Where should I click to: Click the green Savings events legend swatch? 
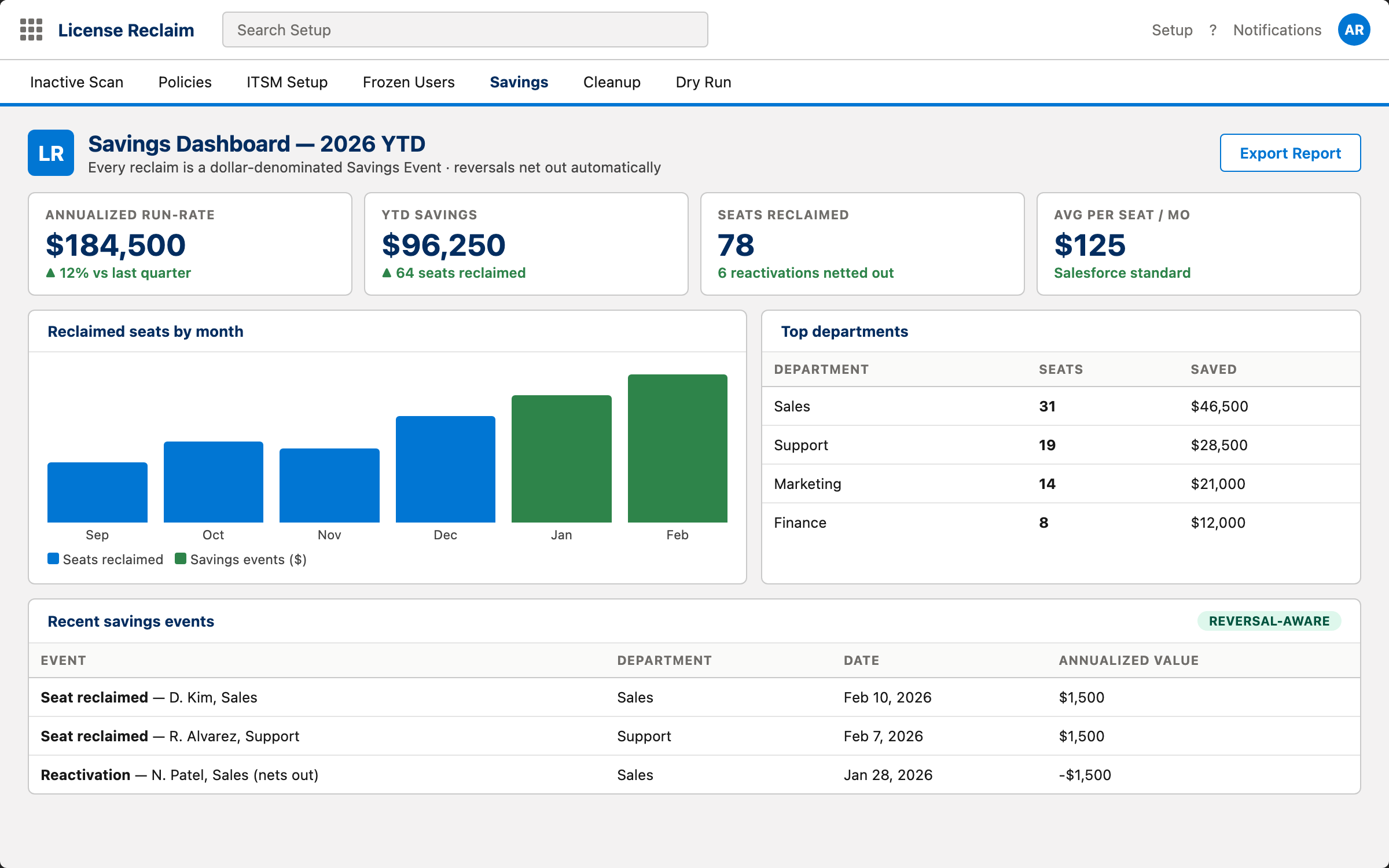[x=181, y=558]
